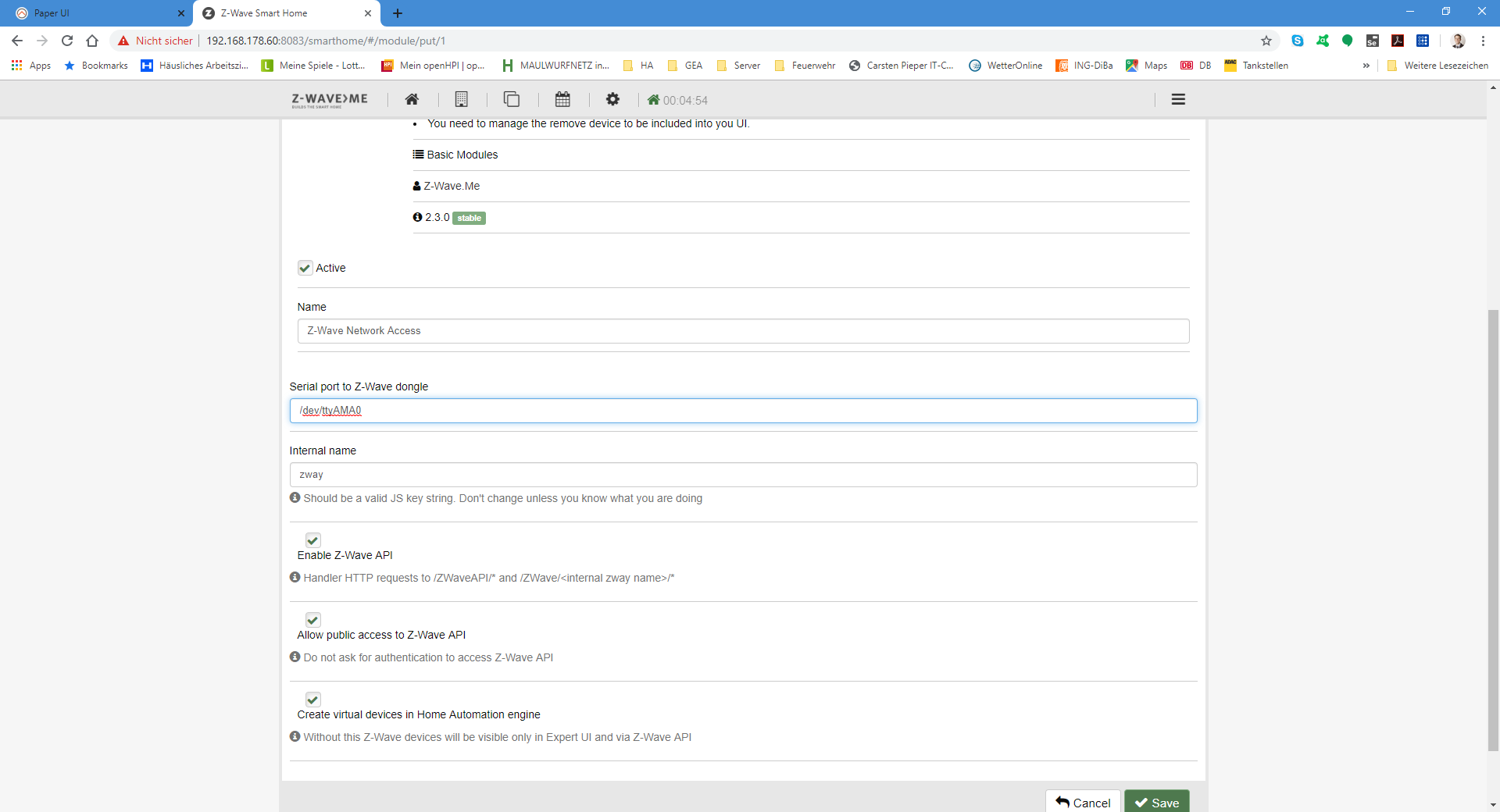Viewport: 1500px width, 812px height.
Task: Go to the browser home page
Action: click(92, 41)
